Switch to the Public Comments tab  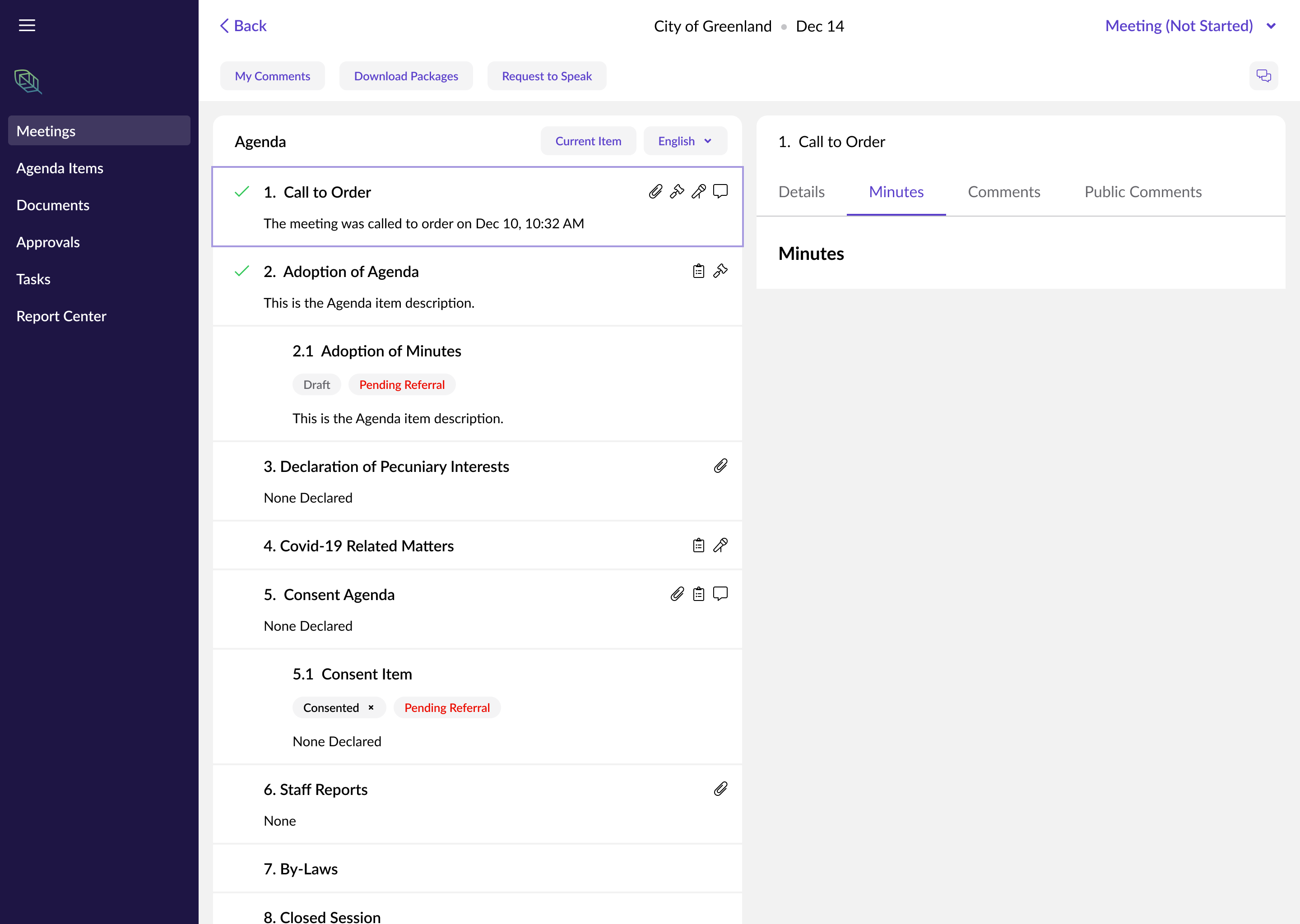click(1143, 192)
